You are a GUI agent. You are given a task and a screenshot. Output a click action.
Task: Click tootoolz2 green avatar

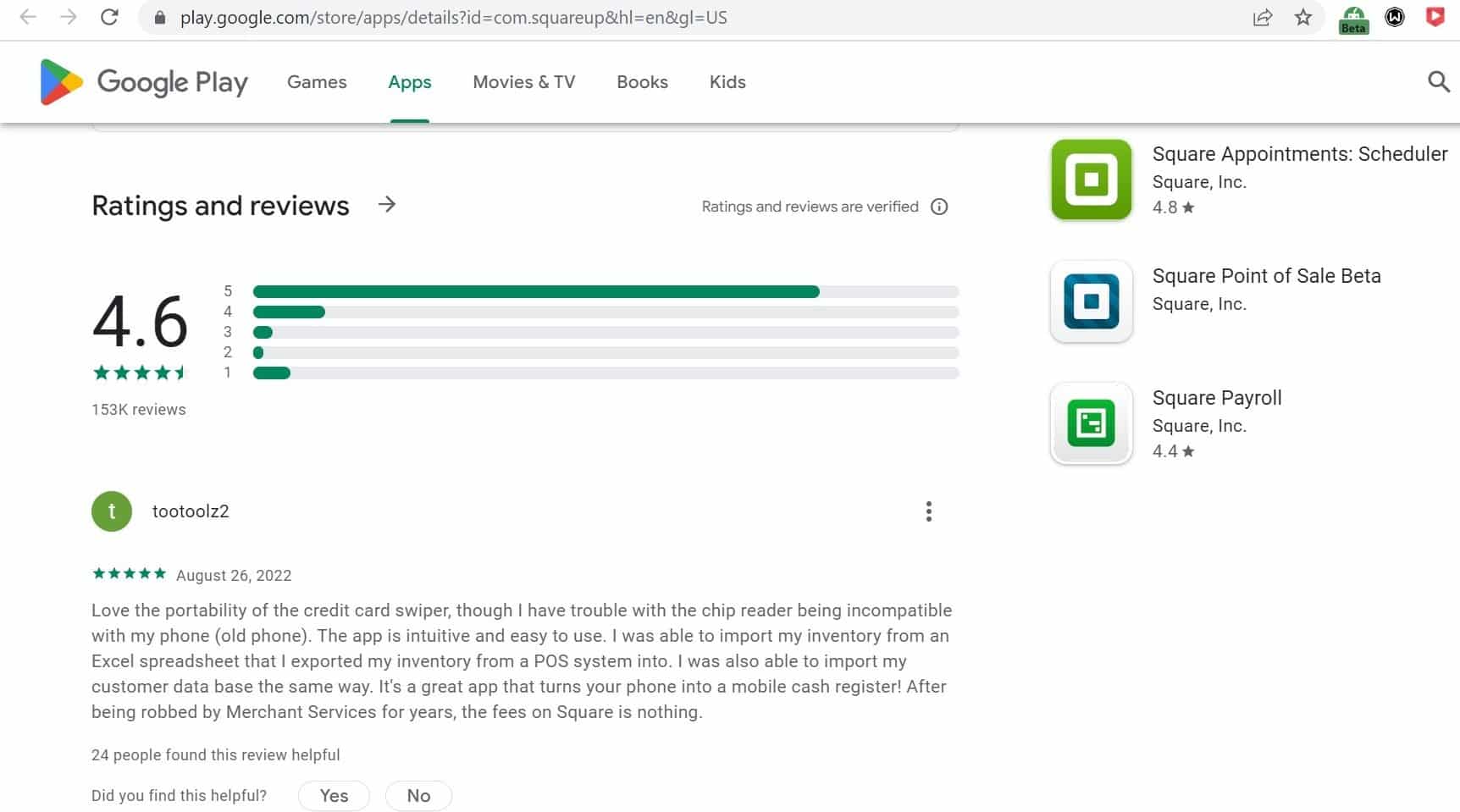(112, 511)
